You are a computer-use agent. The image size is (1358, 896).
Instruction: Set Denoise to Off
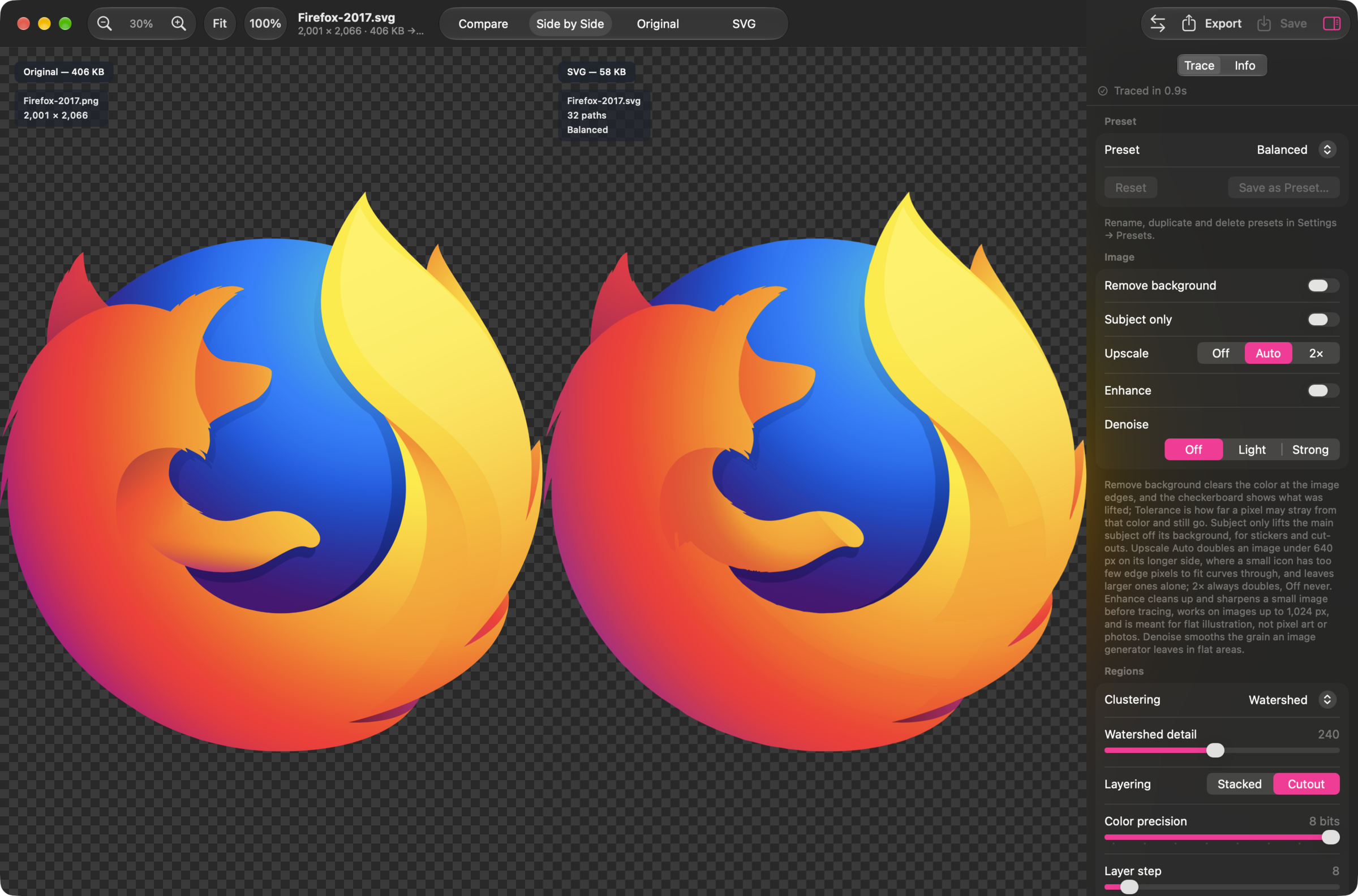pos(1193,450)
